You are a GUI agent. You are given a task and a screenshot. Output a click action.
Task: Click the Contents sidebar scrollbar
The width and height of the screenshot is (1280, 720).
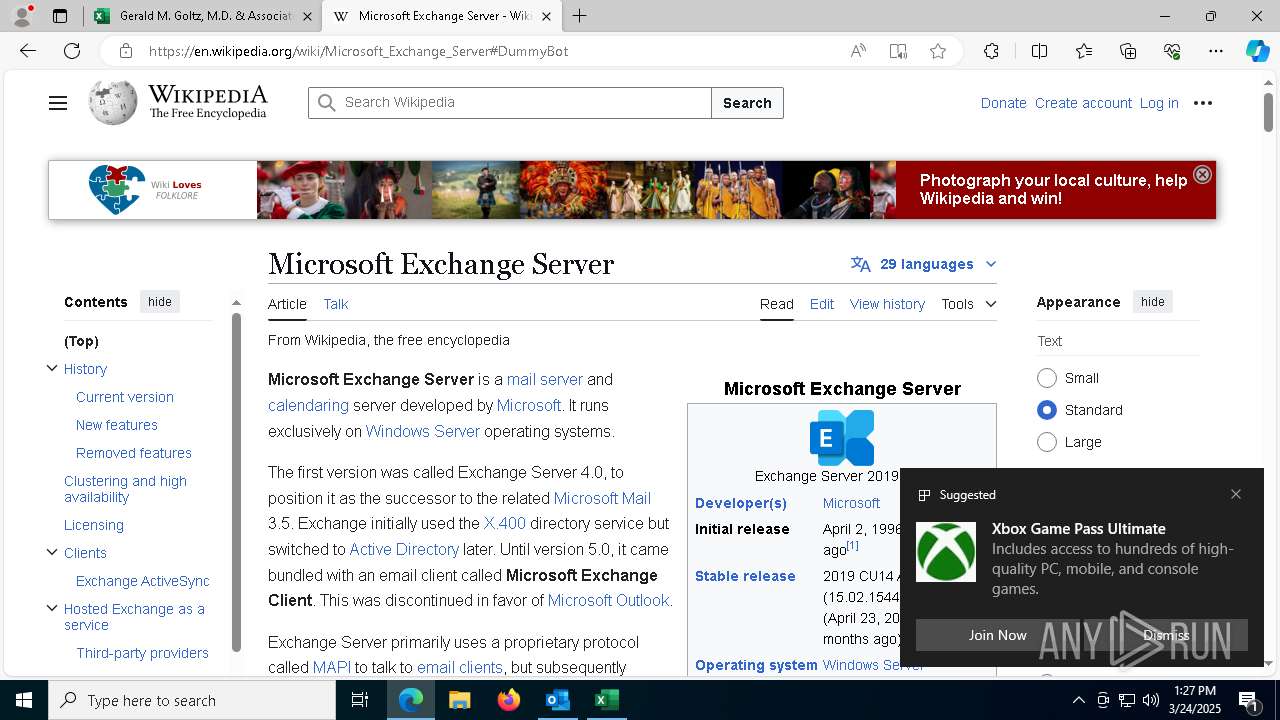(x=236, y=480)
